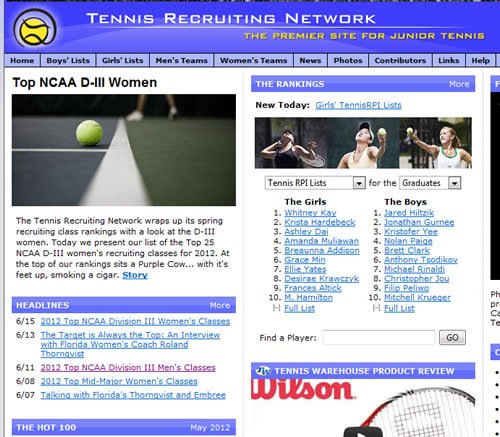
Task: Open the Photos menu
Action: click(x=348, y=61)
